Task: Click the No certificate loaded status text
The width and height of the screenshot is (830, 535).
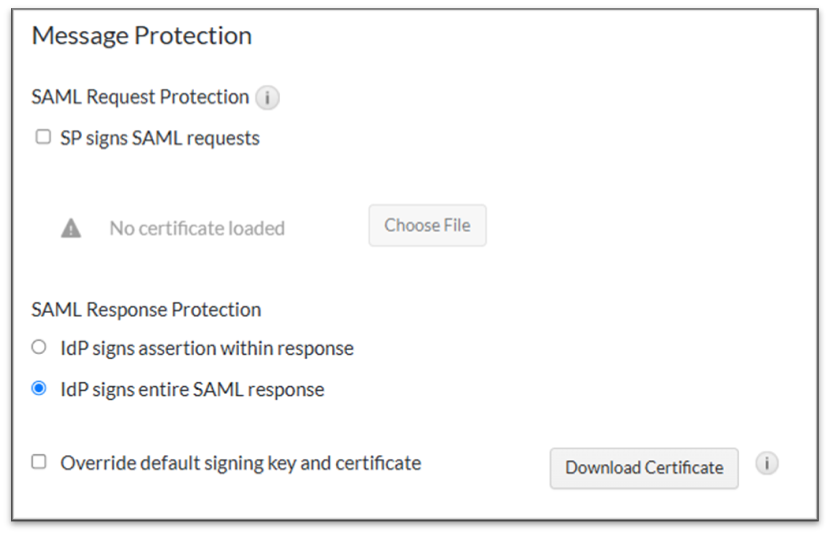Action: click(197, 228)
